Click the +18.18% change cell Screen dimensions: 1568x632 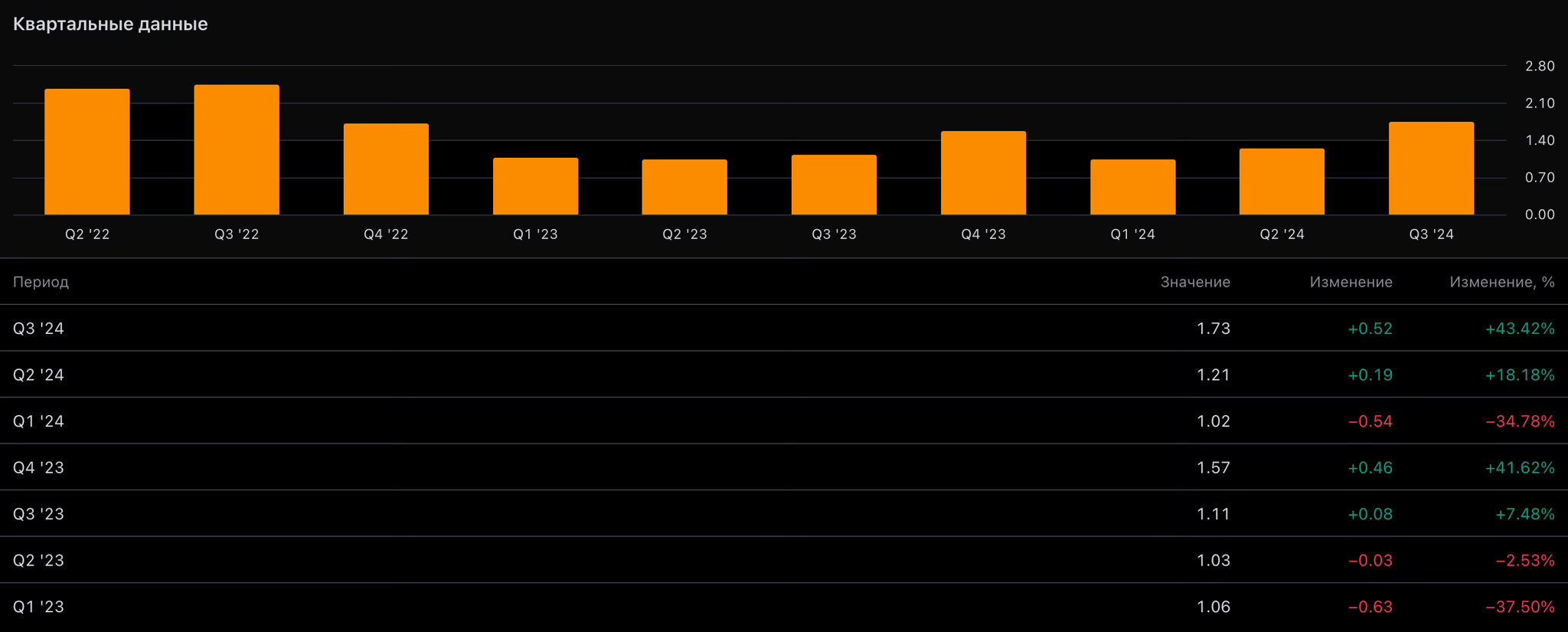click(x=1520, y=375)
